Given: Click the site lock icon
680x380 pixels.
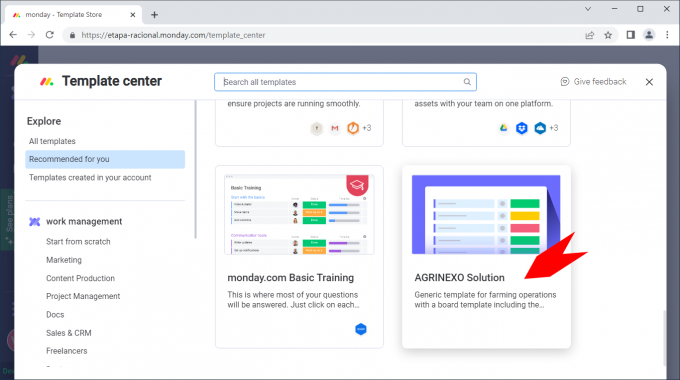Looking at the screenshot, I should tap(72, 35).
